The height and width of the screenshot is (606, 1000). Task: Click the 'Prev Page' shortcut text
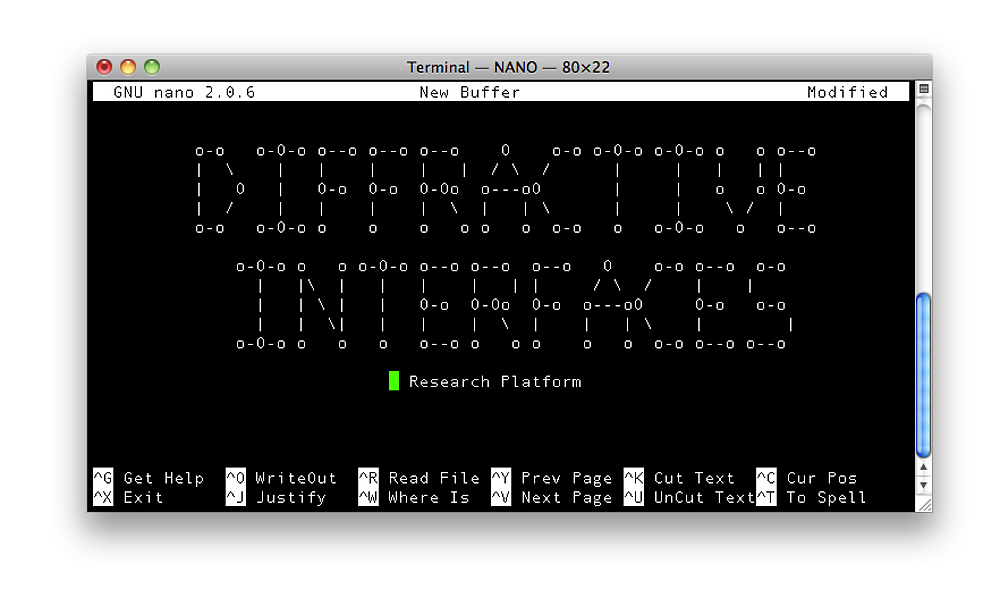click(566, 478)
